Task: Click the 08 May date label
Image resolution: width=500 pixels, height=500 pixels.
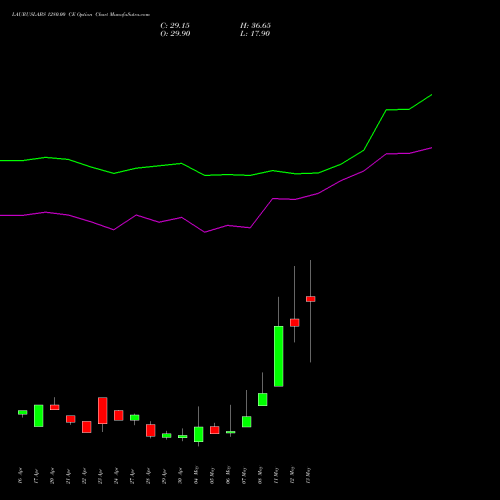Action: coord(260,475)
